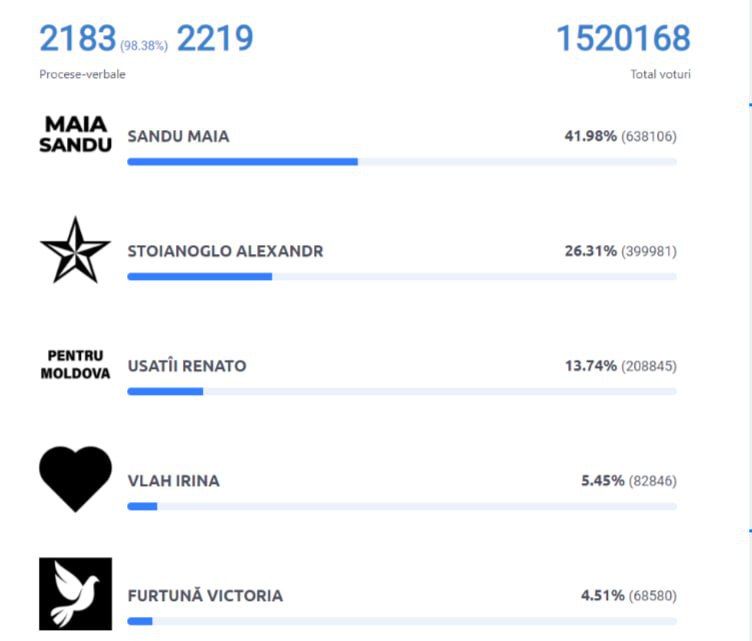Open FURTUNĂ VICTORIA candidate entry
Viewport: 752px width, 641px height.
tap(205, 595)
